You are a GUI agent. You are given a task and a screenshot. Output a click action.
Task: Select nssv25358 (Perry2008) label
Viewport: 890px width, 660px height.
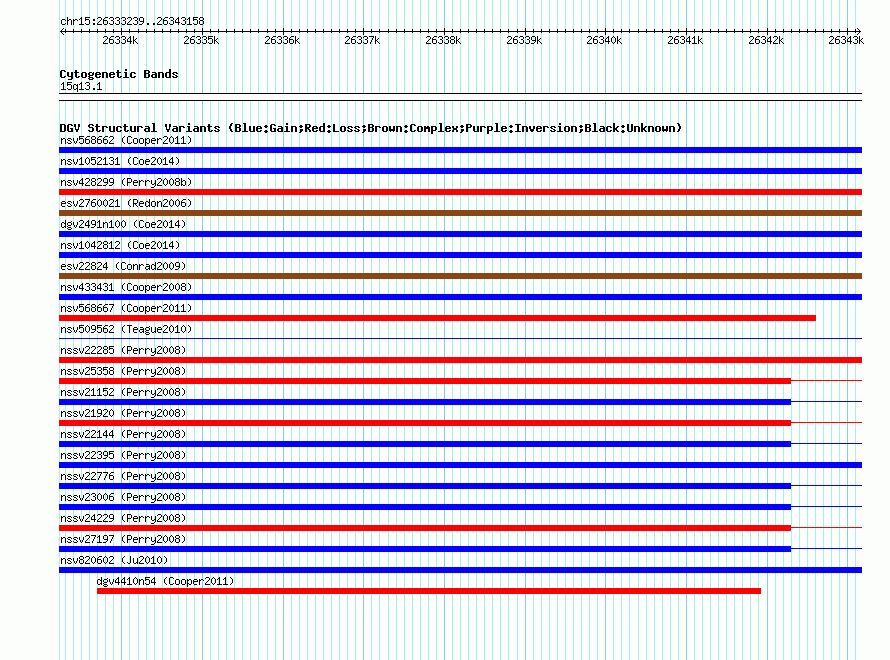tap(123, 371)
